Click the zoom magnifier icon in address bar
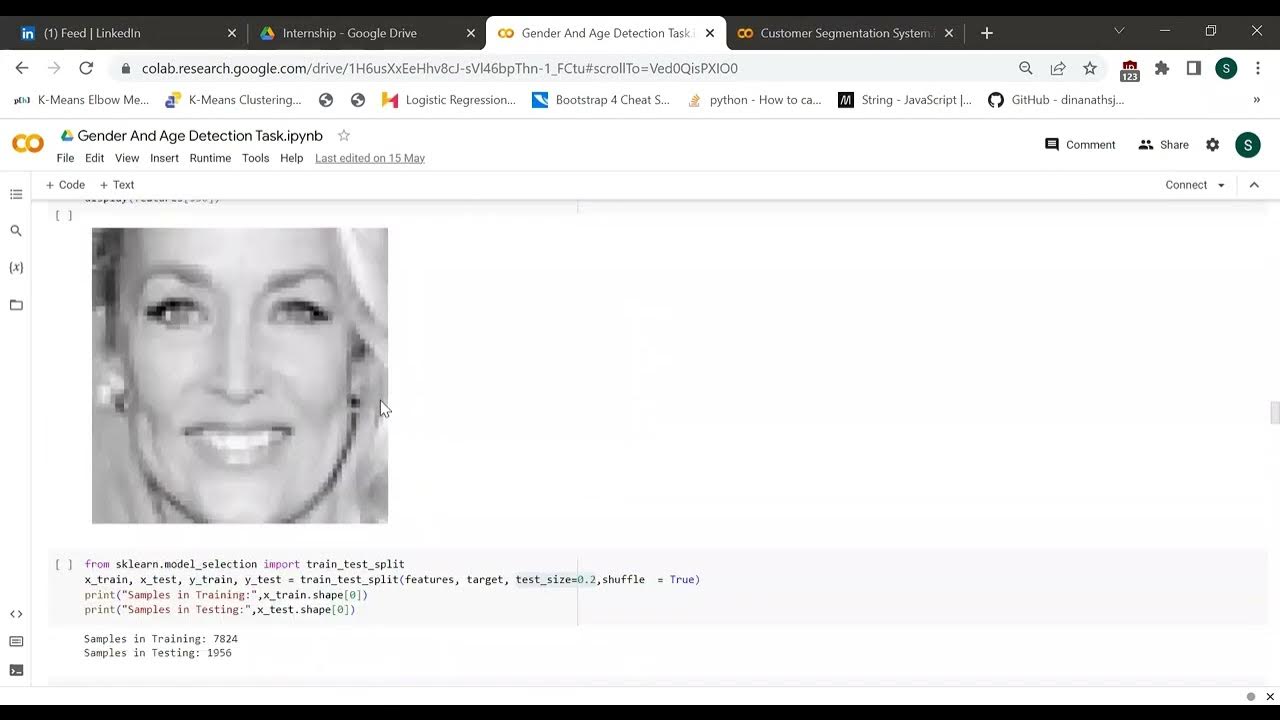Viewport: 1280px width, 720px height. pos(1025,68)
